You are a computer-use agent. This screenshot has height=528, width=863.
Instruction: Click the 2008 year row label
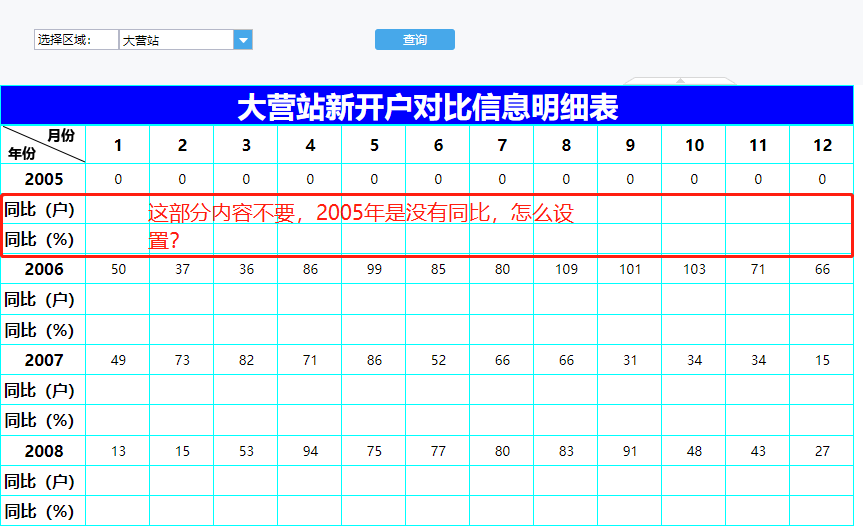coord(43,451)
